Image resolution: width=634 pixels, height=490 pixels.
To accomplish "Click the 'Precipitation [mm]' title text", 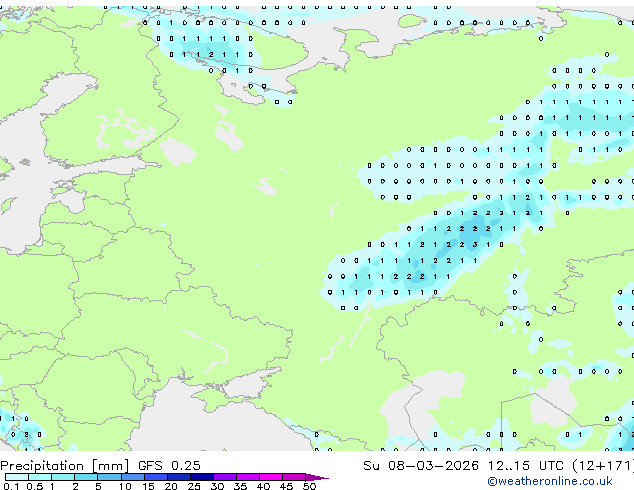I will [65, 466].
